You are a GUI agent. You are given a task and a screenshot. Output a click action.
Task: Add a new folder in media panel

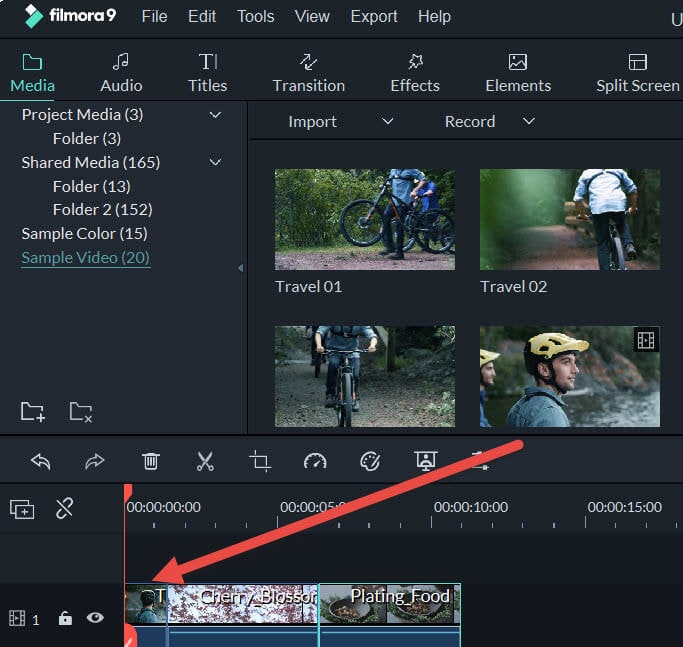[x=33, y=411]
